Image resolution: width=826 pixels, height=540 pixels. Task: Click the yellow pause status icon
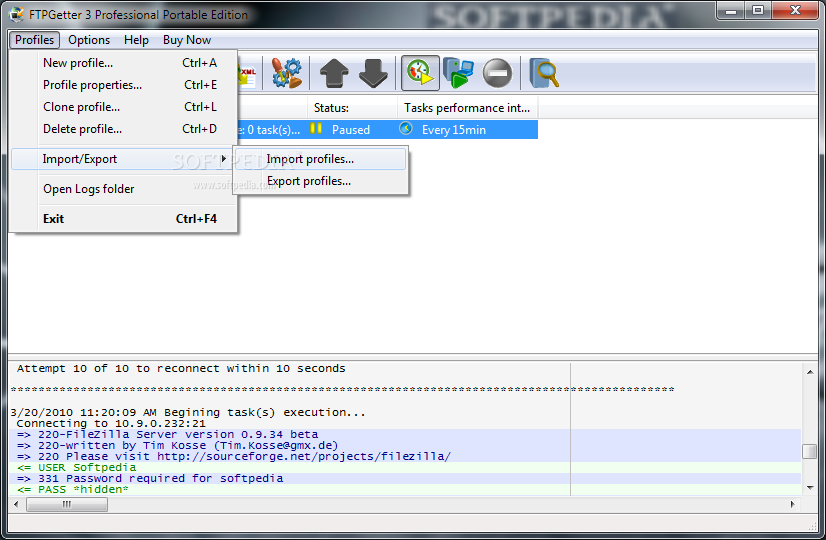click(316, 128)
